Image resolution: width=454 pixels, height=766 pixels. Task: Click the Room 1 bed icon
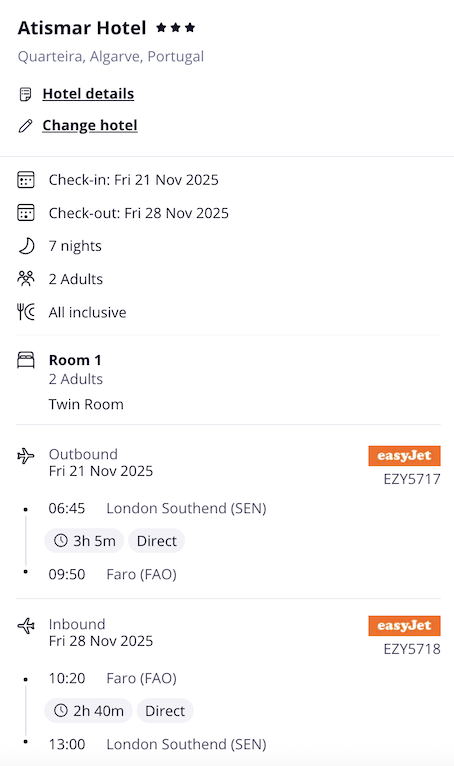tap(26, 360)
